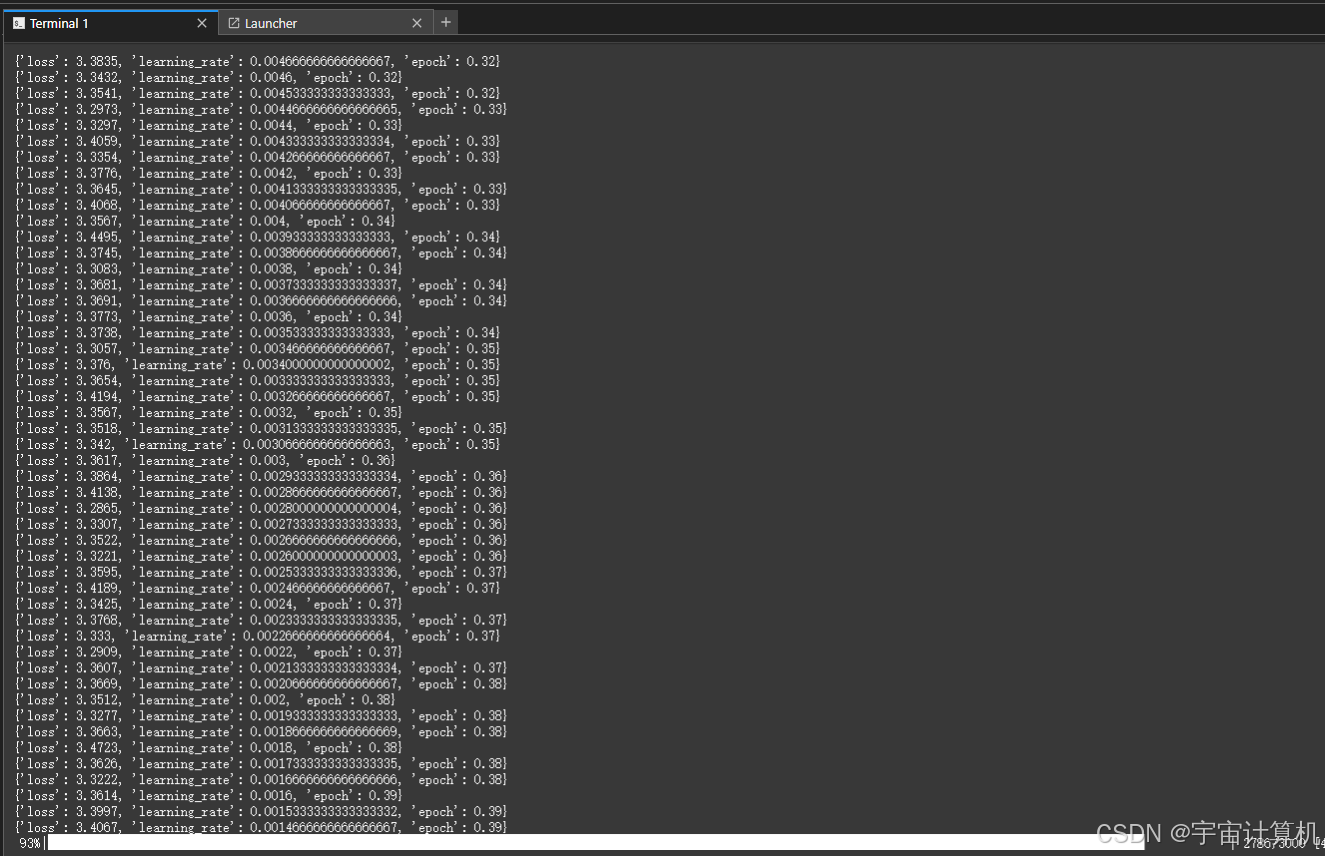The image size is (1325, 856).
Task: Select log line with loss 3.3835
Action: click(258, 61)
